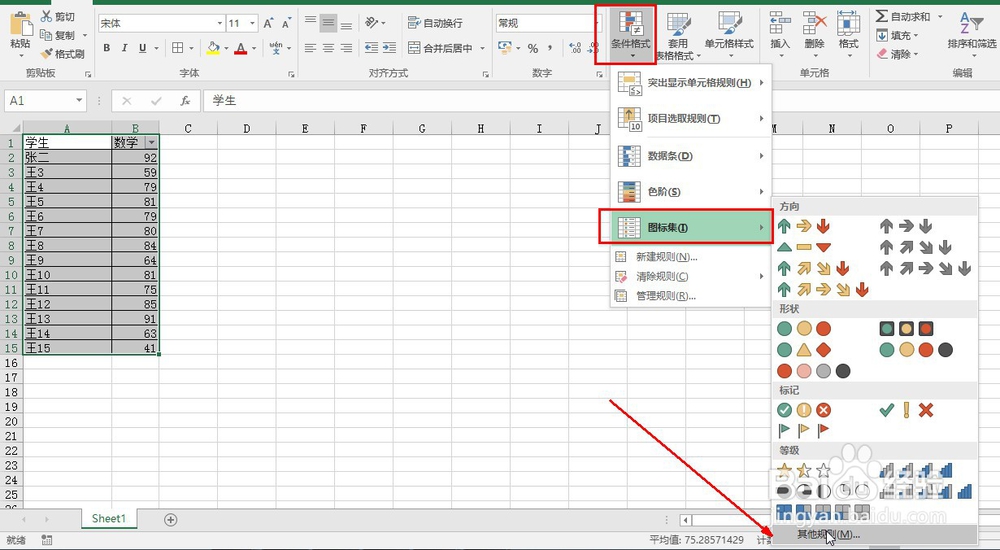Select the Format Painter (格式刷) tool

click(x=62, y=54)
